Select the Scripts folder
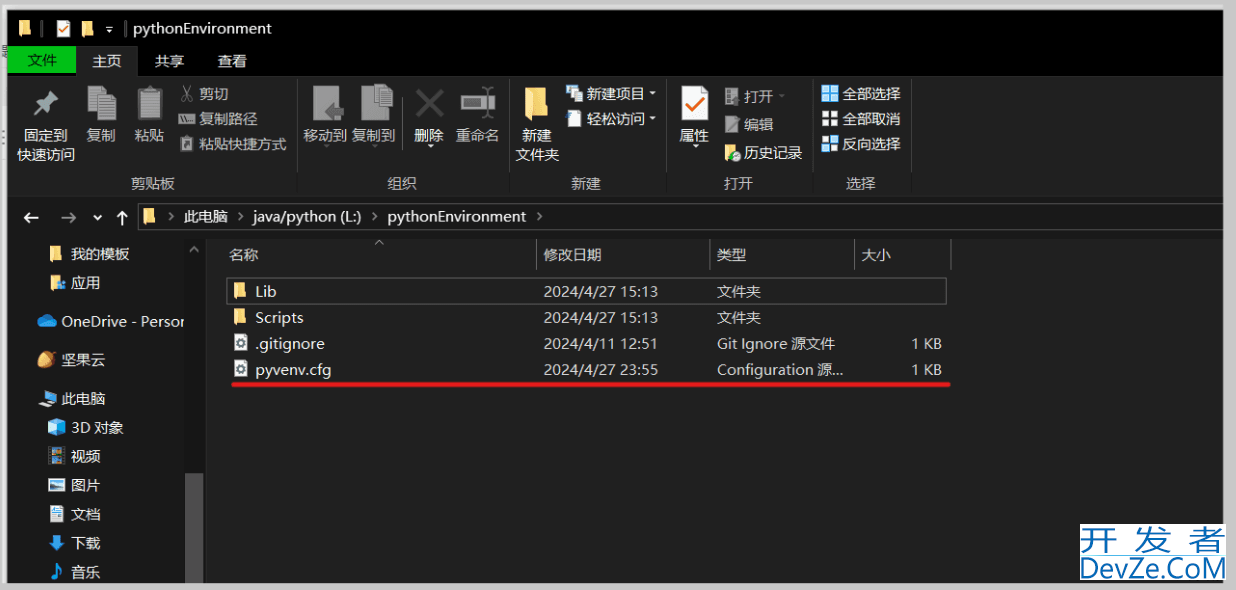 (586, 317)
